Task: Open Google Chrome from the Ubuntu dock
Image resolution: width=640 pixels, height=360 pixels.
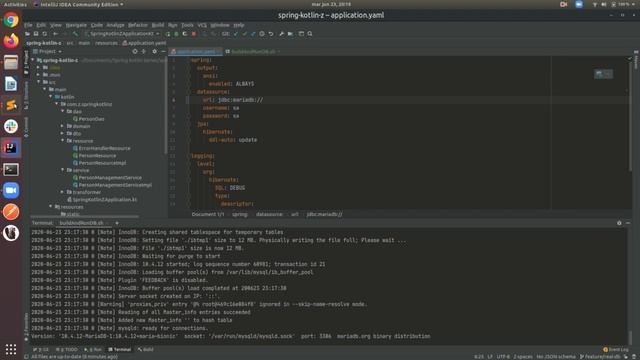Action: (x=11, y=20)
